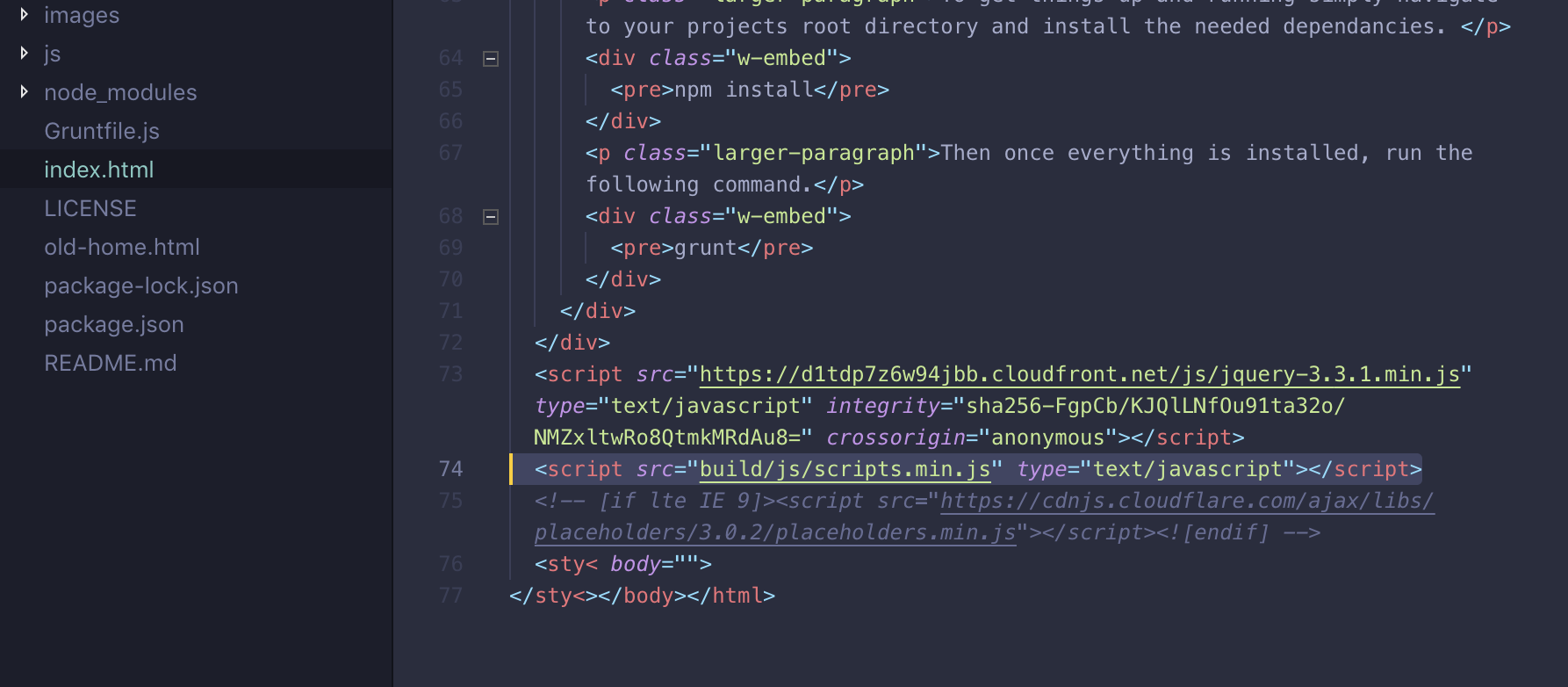Click the closing </html> tag on line 77

click(731, 596)
